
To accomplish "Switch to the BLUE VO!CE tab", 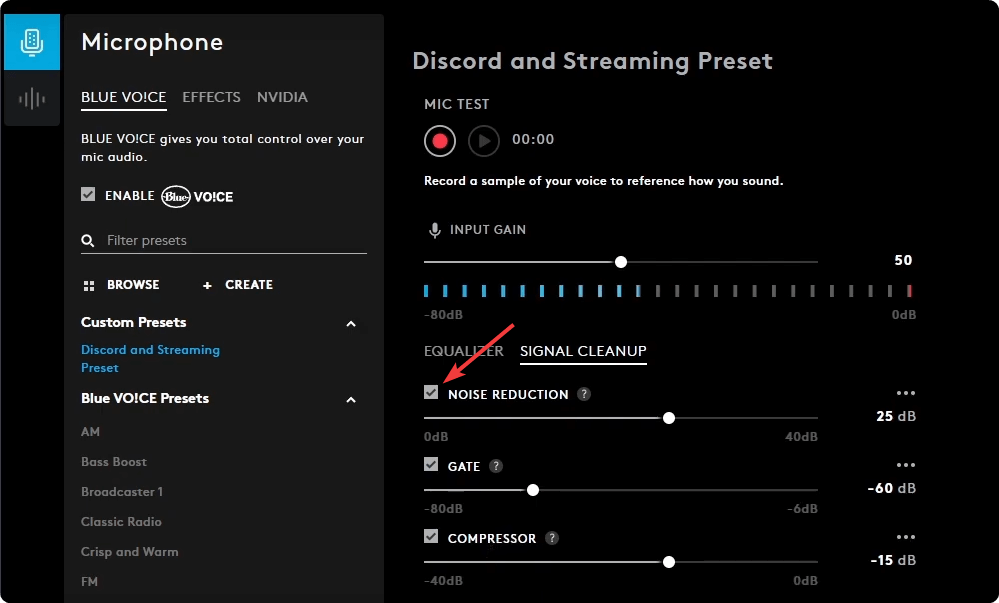I will pos(124,98).
